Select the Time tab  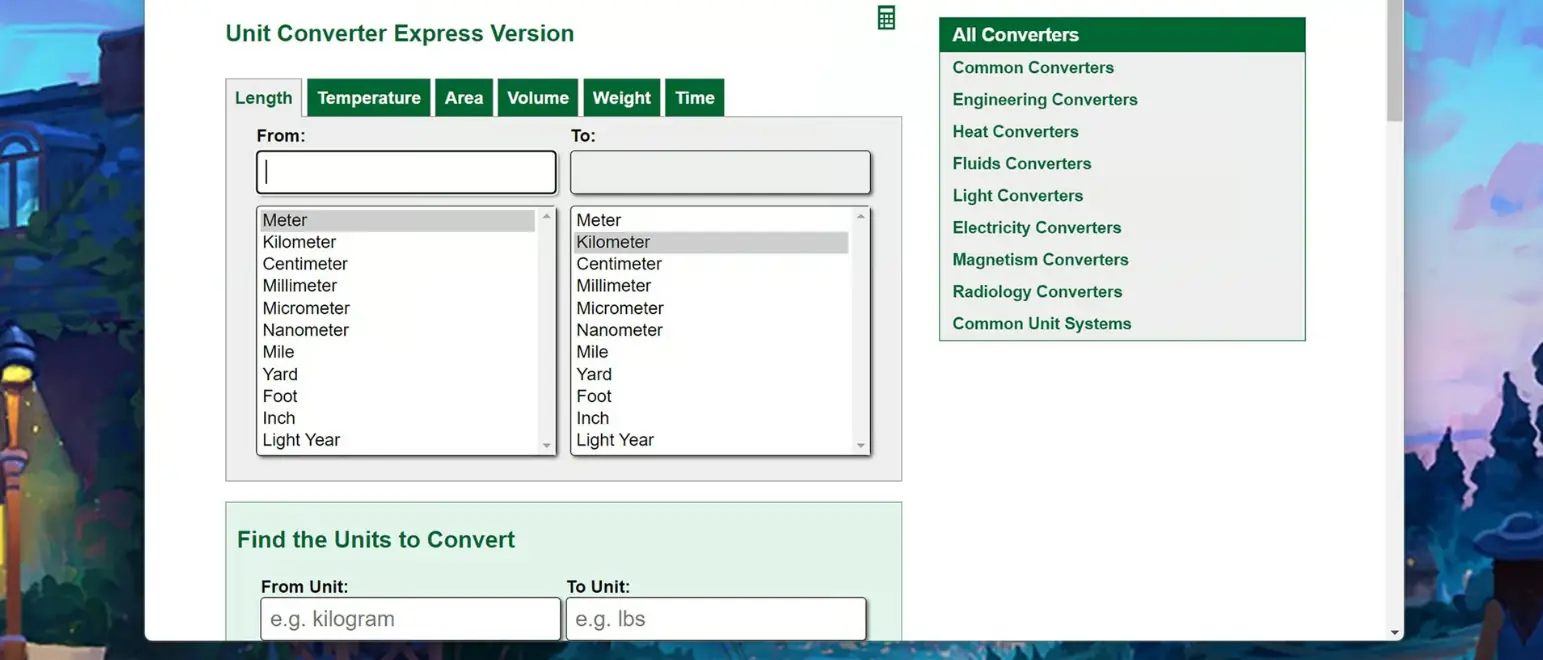[695, 98]
